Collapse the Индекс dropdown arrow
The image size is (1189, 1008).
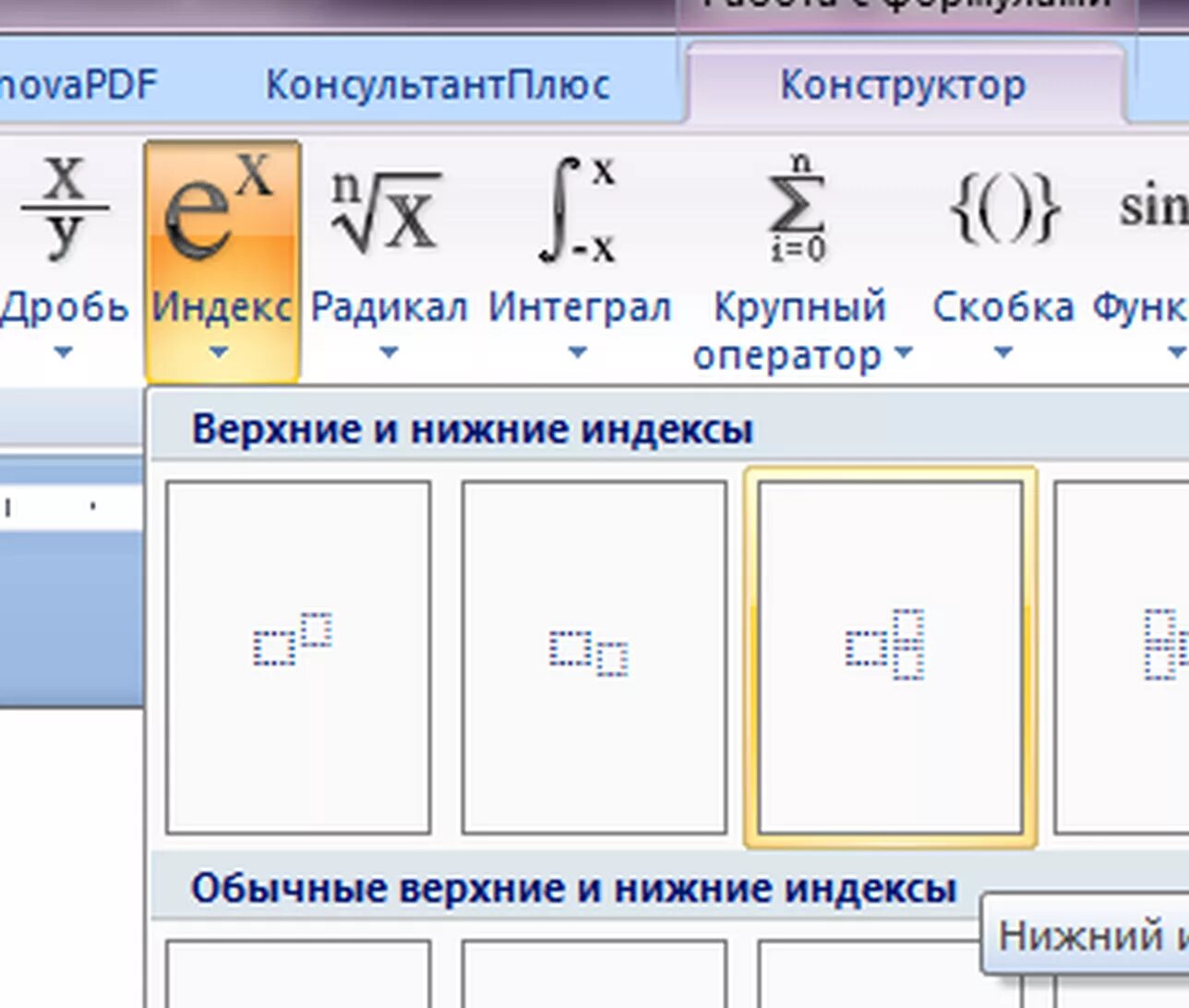pyautogui.click(x=219, y=352)
